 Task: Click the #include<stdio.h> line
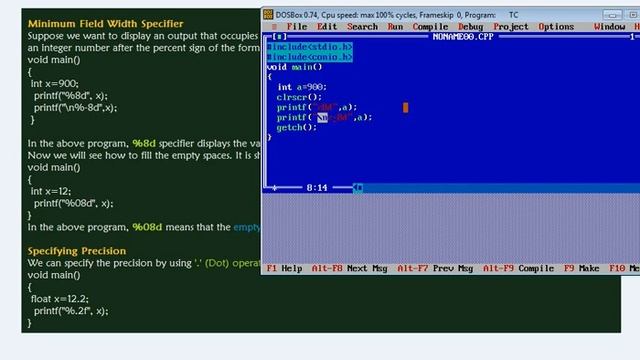tap(310, 47)
